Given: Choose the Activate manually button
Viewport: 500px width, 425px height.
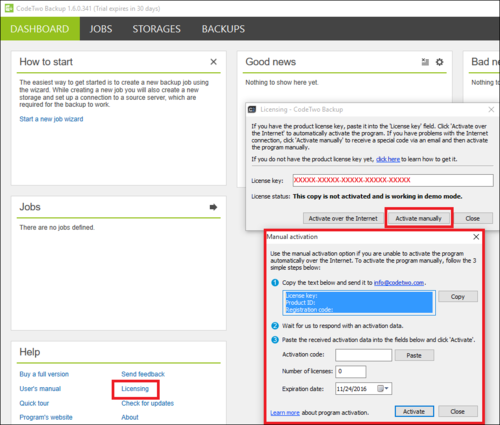Looking at the screenshot, I should (418, 218).
